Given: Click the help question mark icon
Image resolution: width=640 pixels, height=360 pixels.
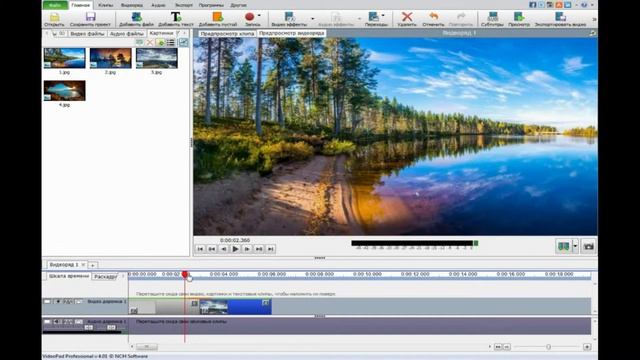Looking at the screenshot, I should pos(584,5).
